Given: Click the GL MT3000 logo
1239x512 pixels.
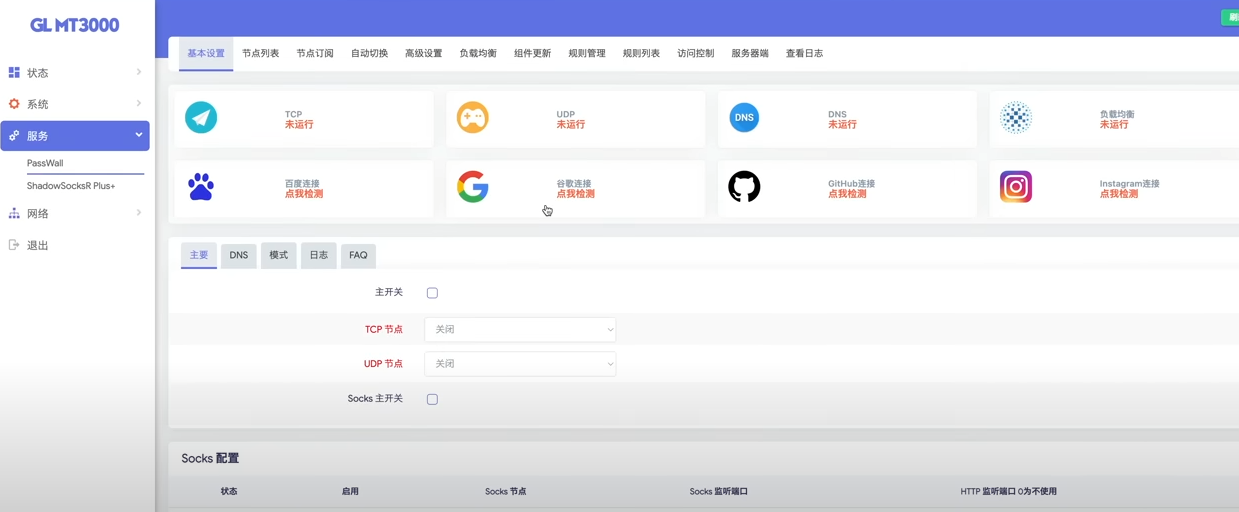Looking at the screenshot, I should tap(75, 25).
